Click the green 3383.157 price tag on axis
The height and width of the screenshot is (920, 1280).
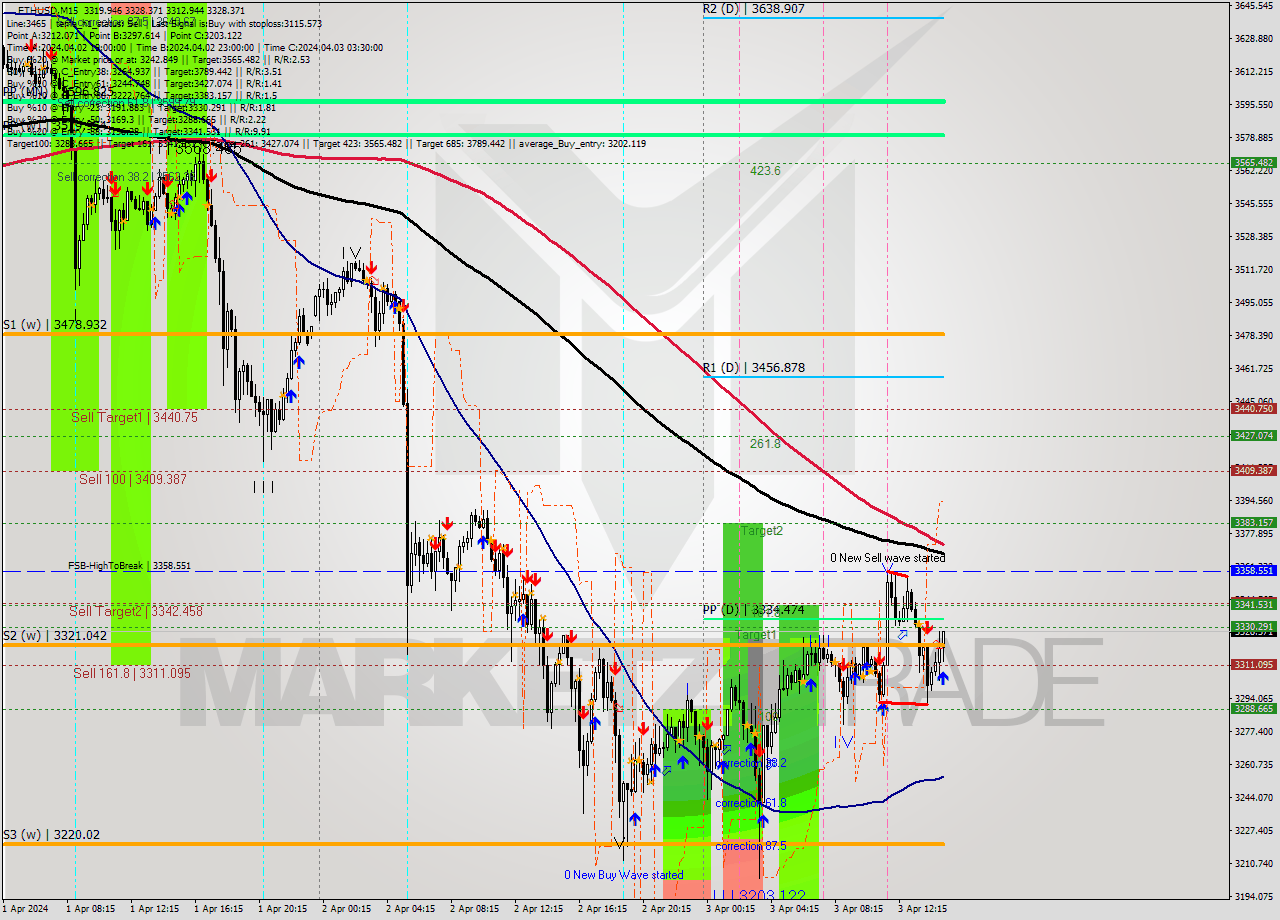point(1253,522)
